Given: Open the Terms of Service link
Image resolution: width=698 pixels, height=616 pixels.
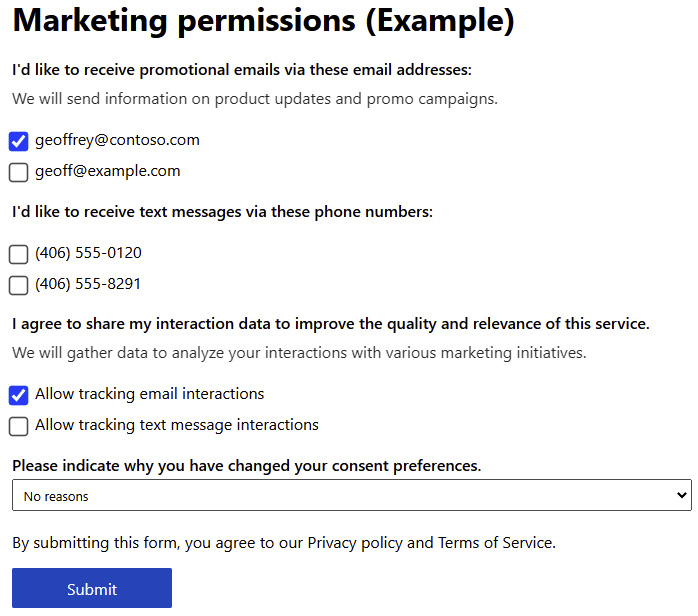Looking at the screenshot, I should click(x=495, y=543).
